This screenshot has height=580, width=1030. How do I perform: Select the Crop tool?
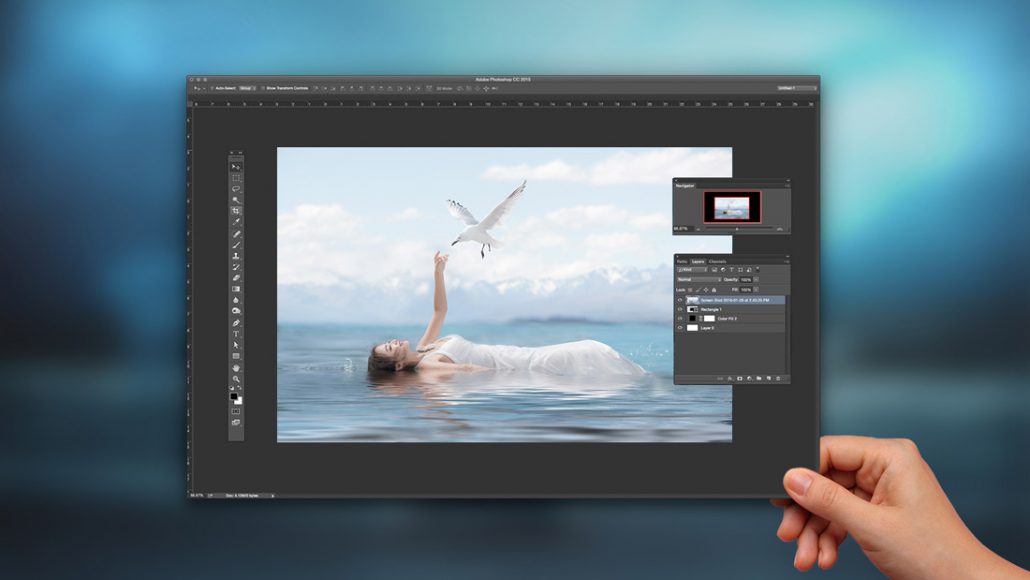tap(236, 211)
